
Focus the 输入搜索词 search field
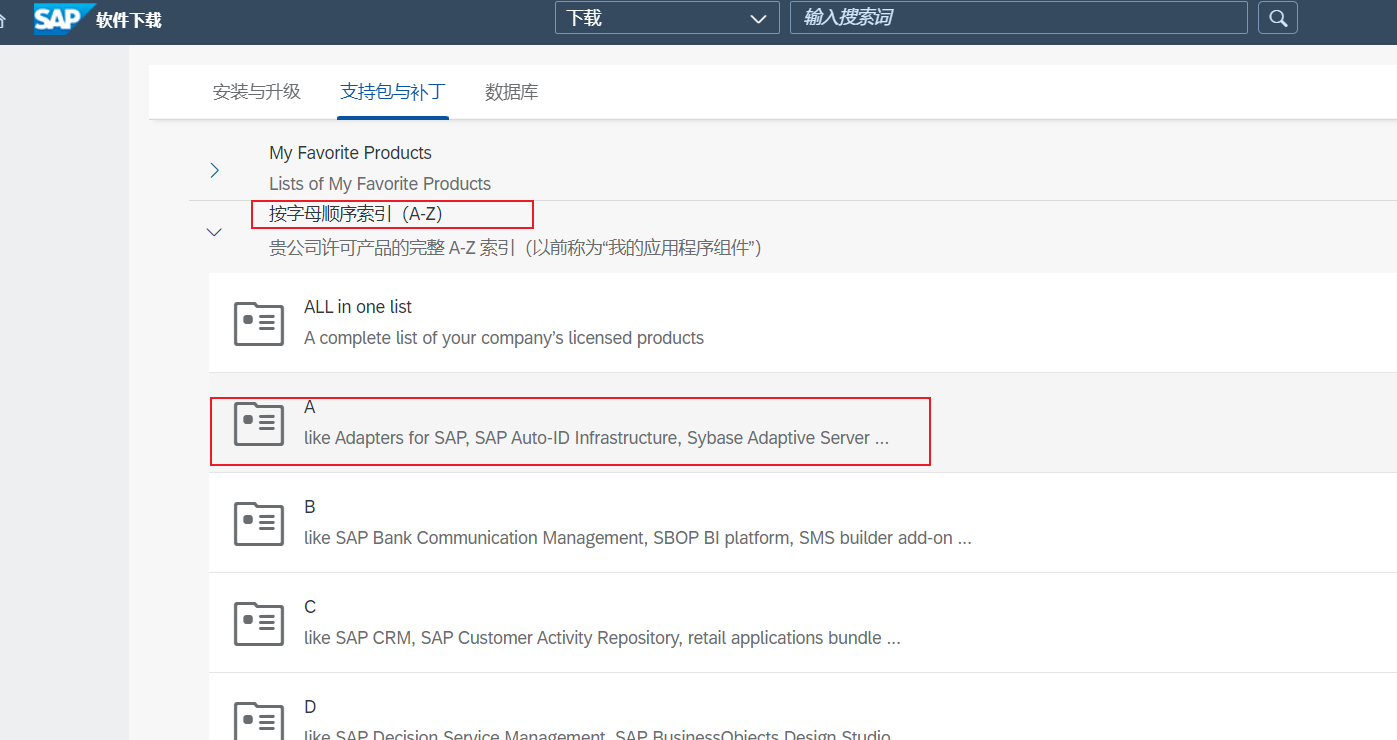click(1019, 18)
